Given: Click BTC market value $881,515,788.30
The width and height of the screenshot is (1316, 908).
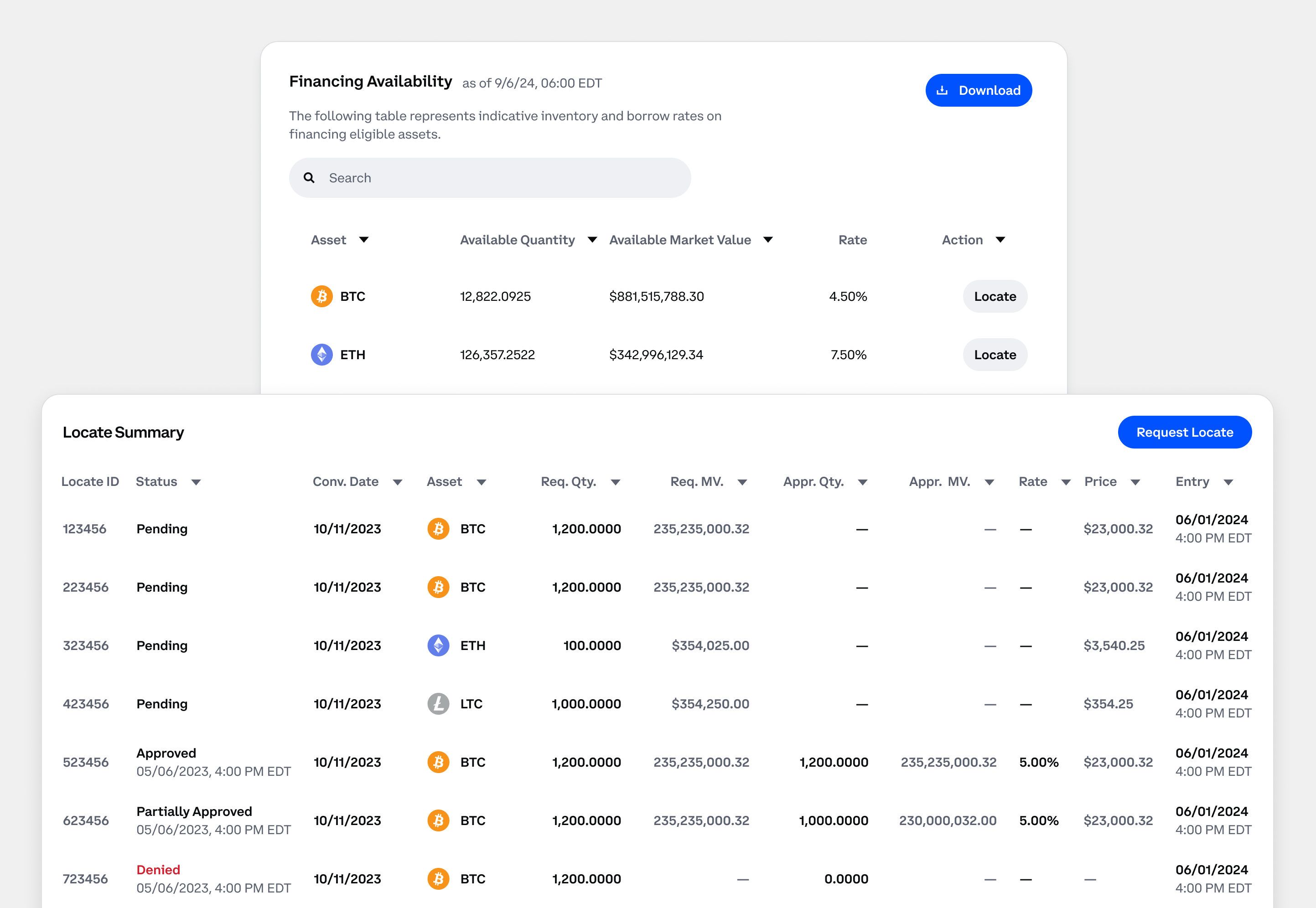Looking at the screenshot, I should (657, 296).
